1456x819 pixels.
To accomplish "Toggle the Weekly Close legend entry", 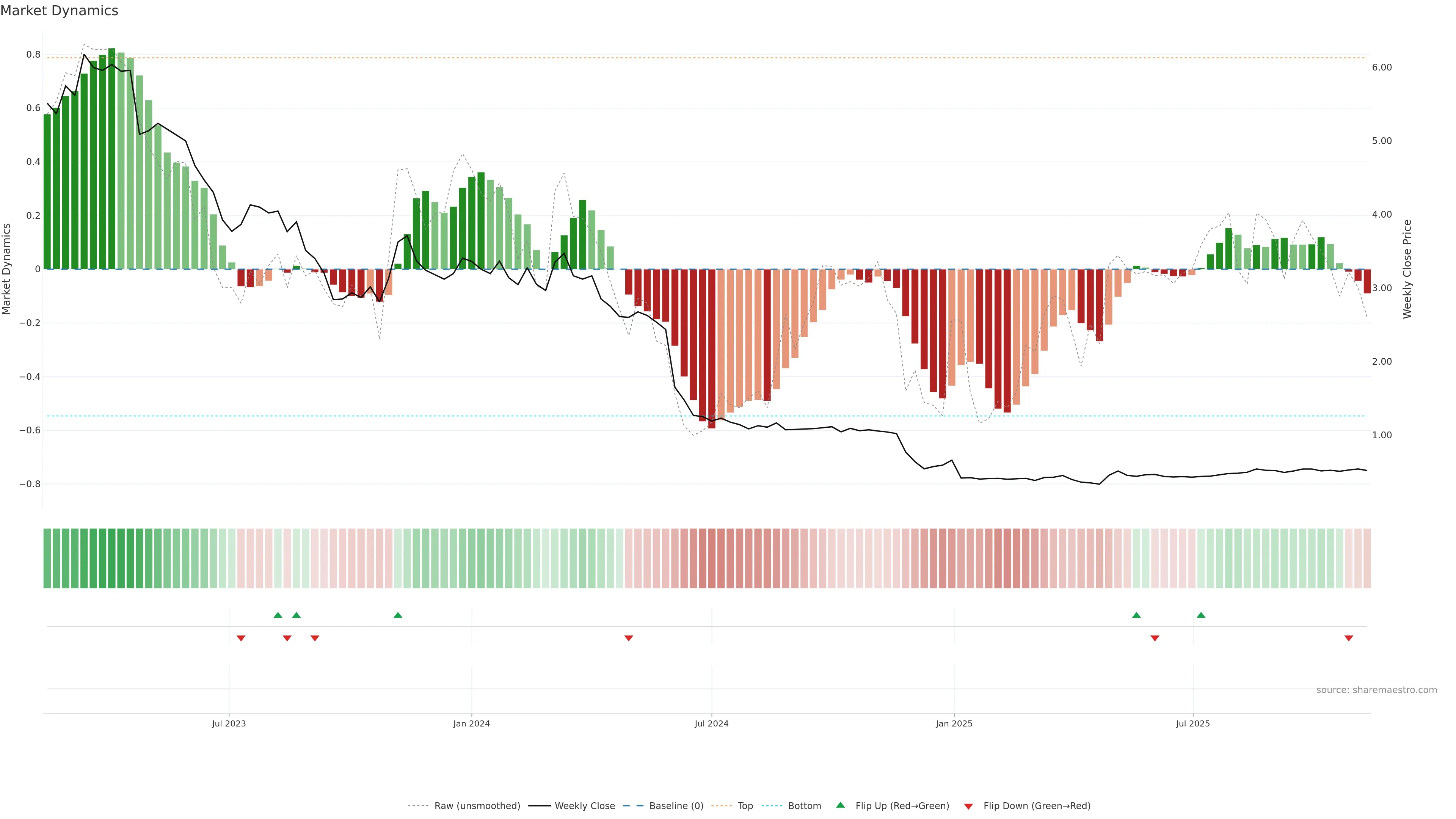I will tap(584, 806).
